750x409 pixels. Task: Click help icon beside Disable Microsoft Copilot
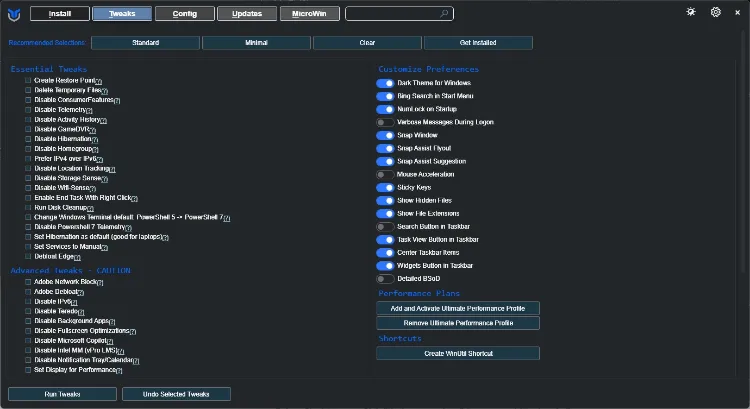(x=108, y=341)
